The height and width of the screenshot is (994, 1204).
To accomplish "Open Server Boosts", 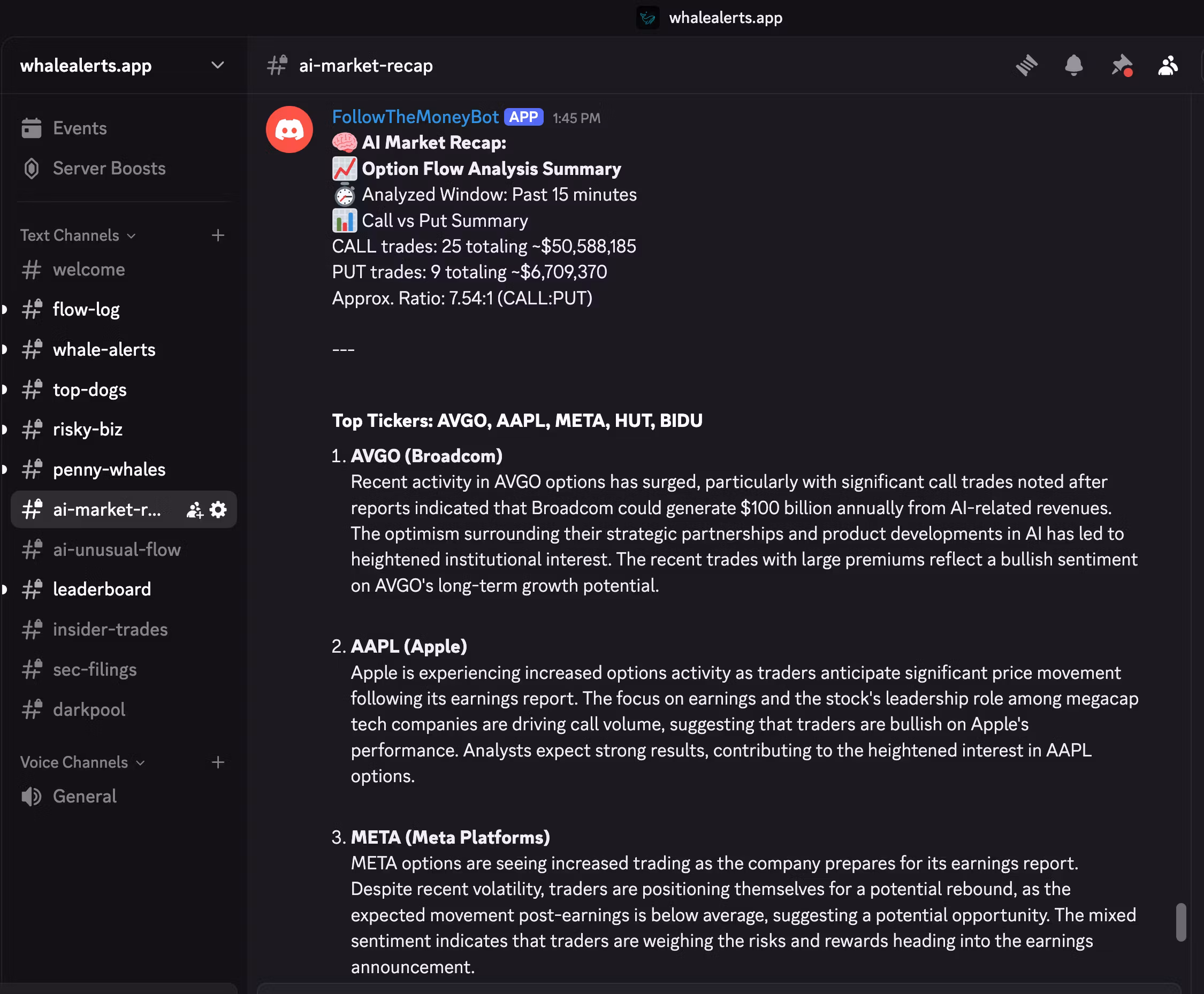I will (x=109, y=169).
